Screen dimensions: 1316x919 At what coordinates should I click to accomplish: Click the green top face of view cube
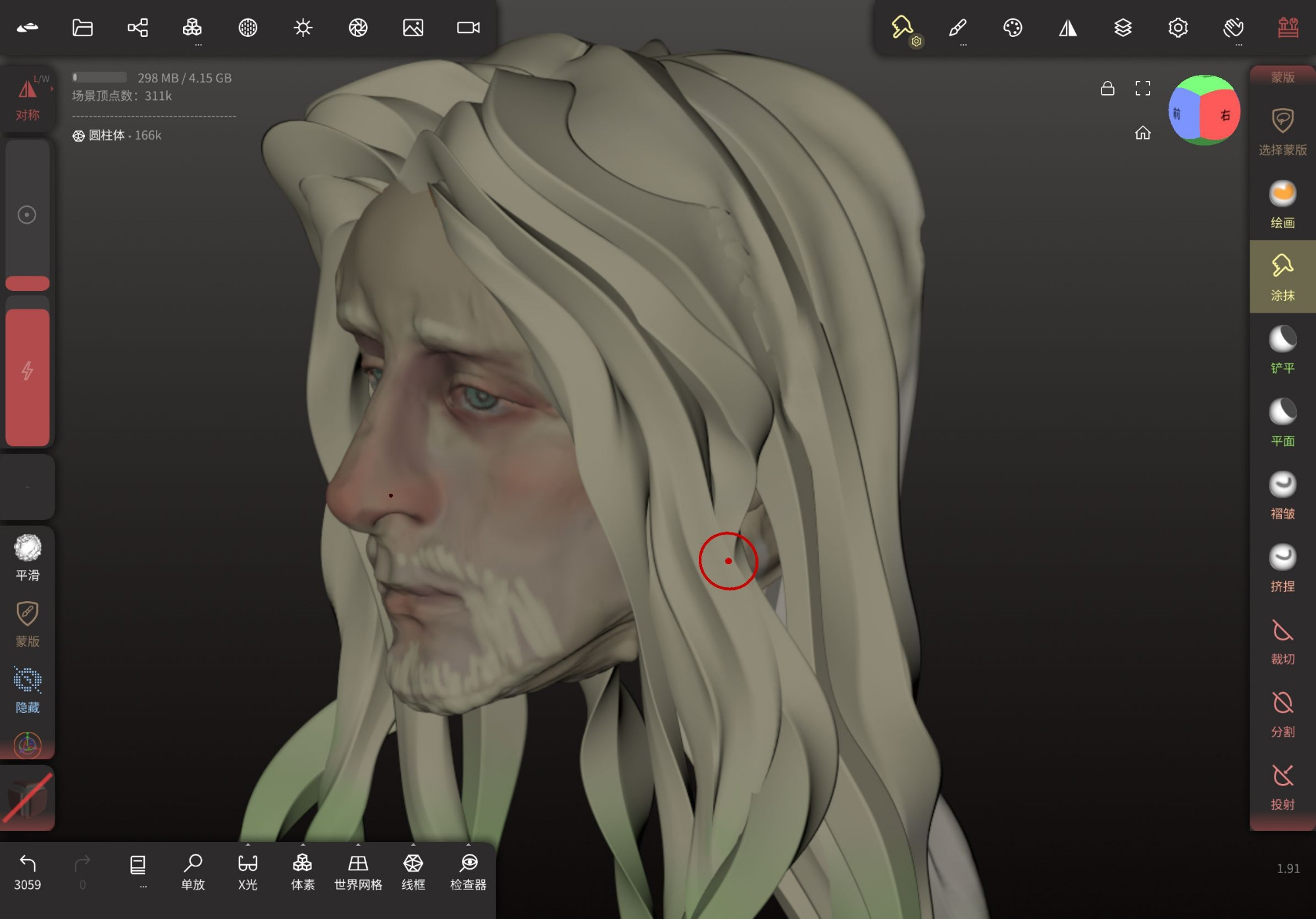pyautogui.click(x=1204, y=84)
